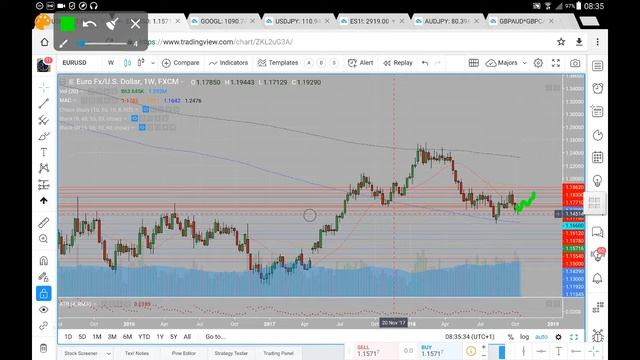Select the ruler measure tool
Viewport: 640px width, 360px height.
[x=44, y=222]
